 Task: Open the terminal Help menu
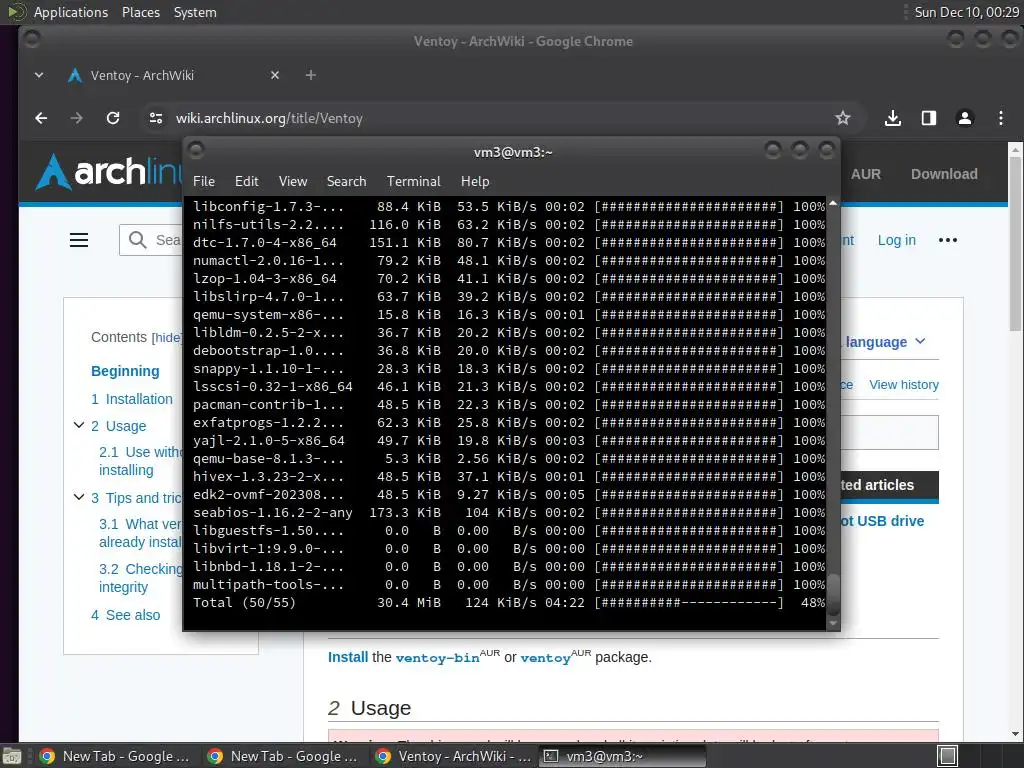pyautogui.click(x=475, y=182)
